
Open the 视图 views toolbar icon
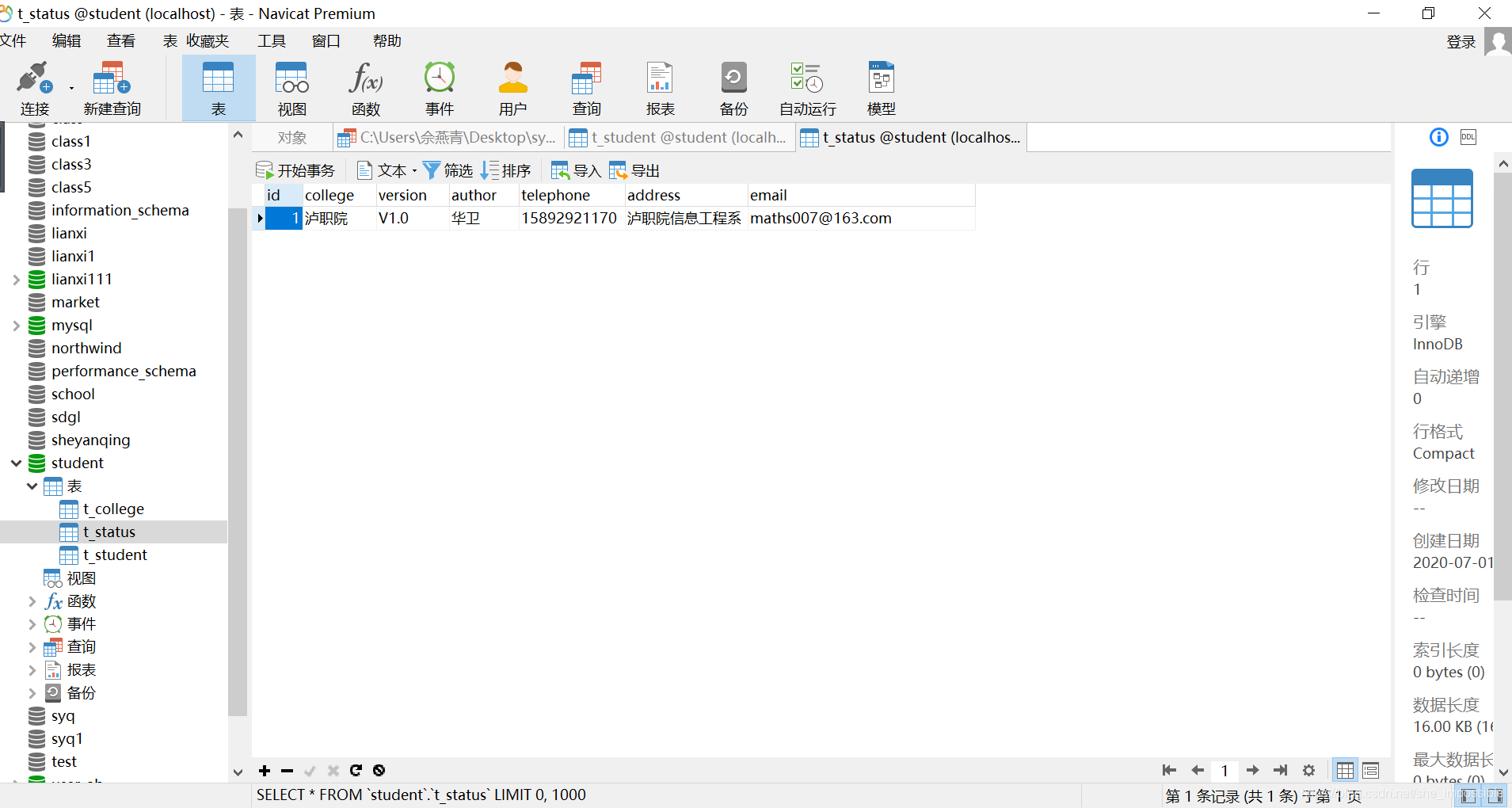[x=291, y=89]
